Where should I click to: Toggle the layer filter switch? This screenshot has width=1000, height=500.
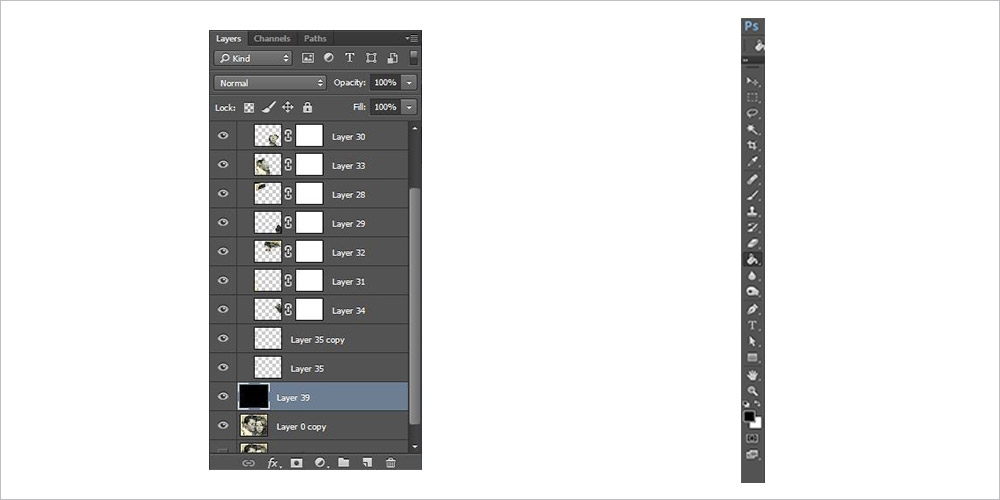(x=414, y=57)
